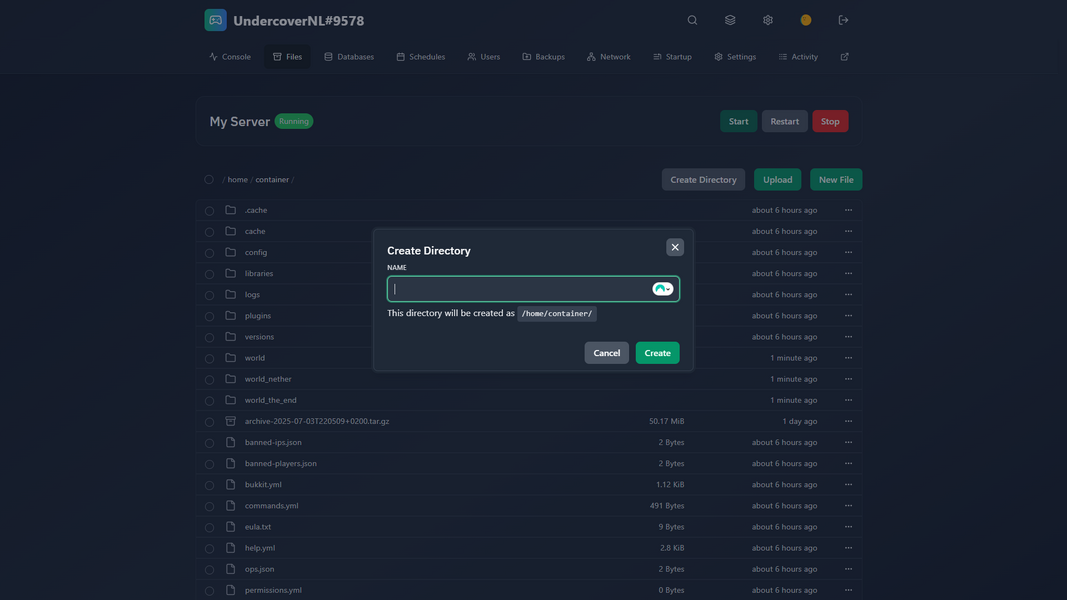This screenshot has width=1067, height=600.
Task: Click the user avatar icon
Action: 806,20
